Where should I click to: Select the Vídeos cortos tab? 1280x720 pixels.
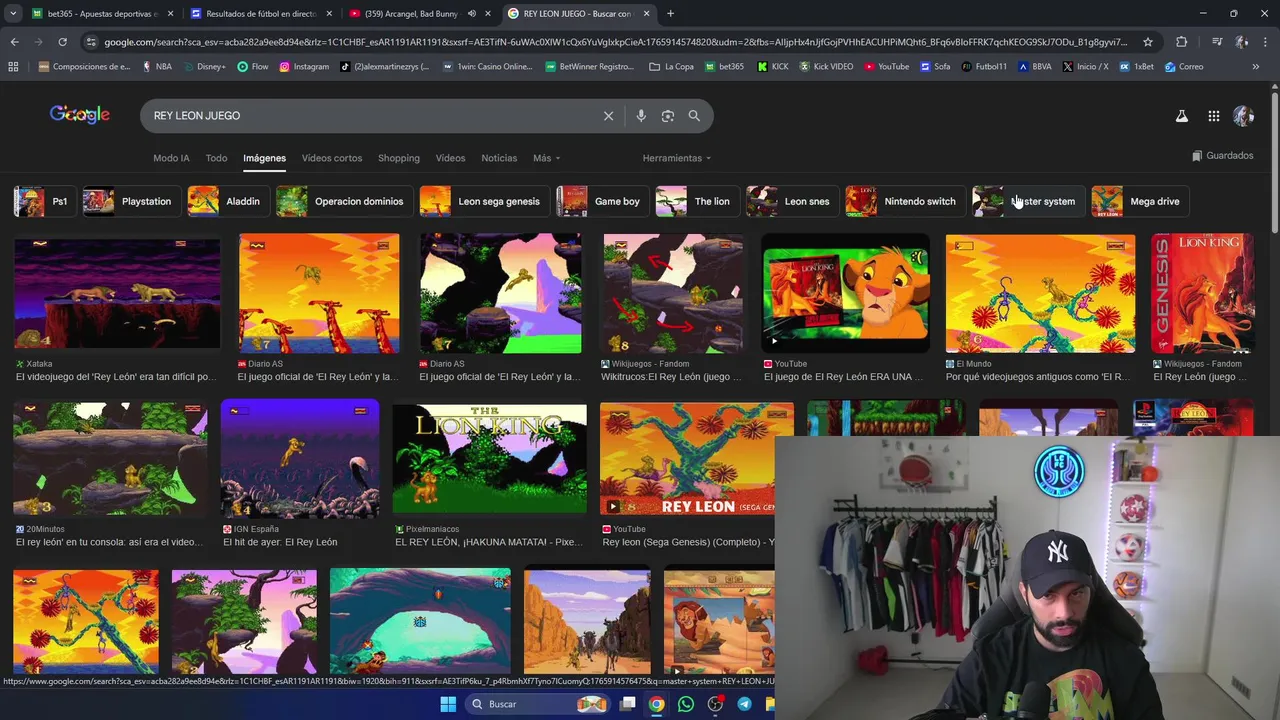point(332,158)
